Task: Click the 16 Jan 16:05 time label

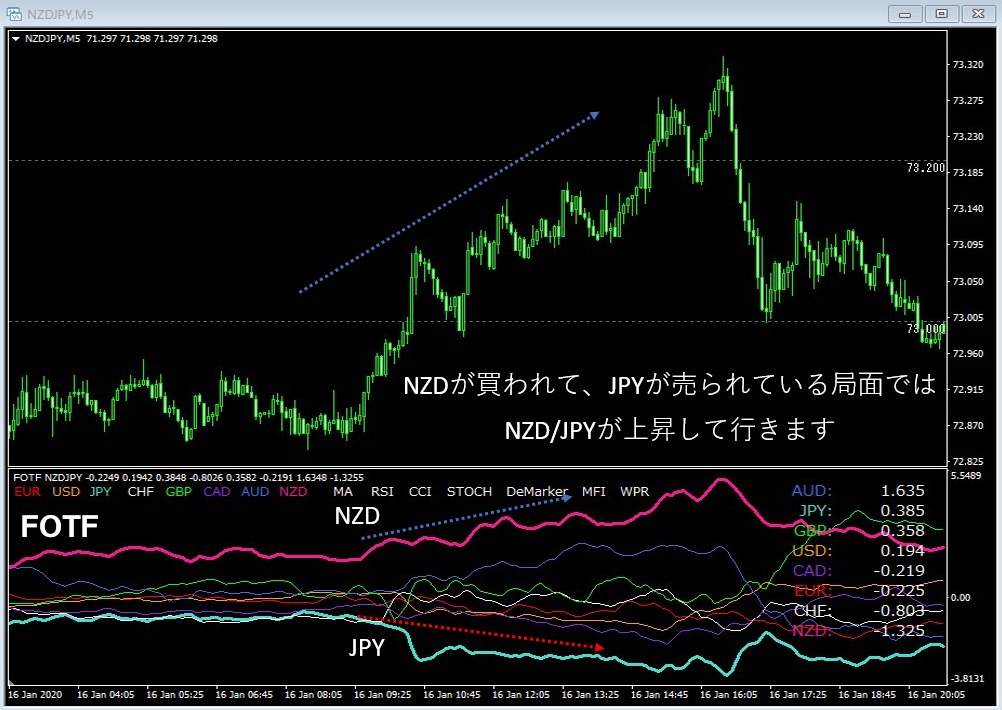Action: click(x=728, y=695)
